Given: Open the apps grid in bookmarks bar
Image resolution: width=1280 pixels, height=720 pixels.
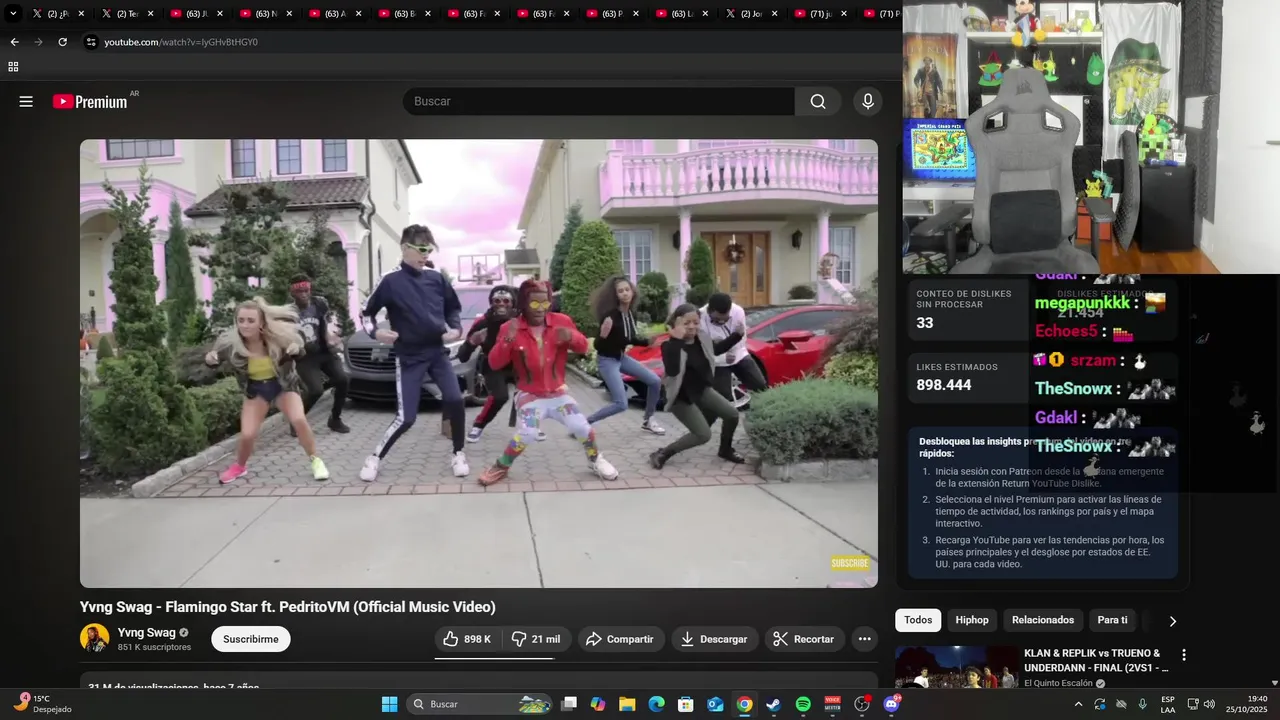Looking at the screenshot, I should (13, 67).
